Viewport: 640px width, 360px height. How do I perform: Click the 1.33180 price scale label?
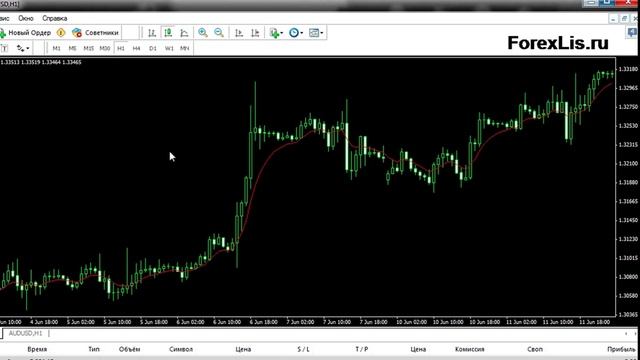tap(628, 69)
